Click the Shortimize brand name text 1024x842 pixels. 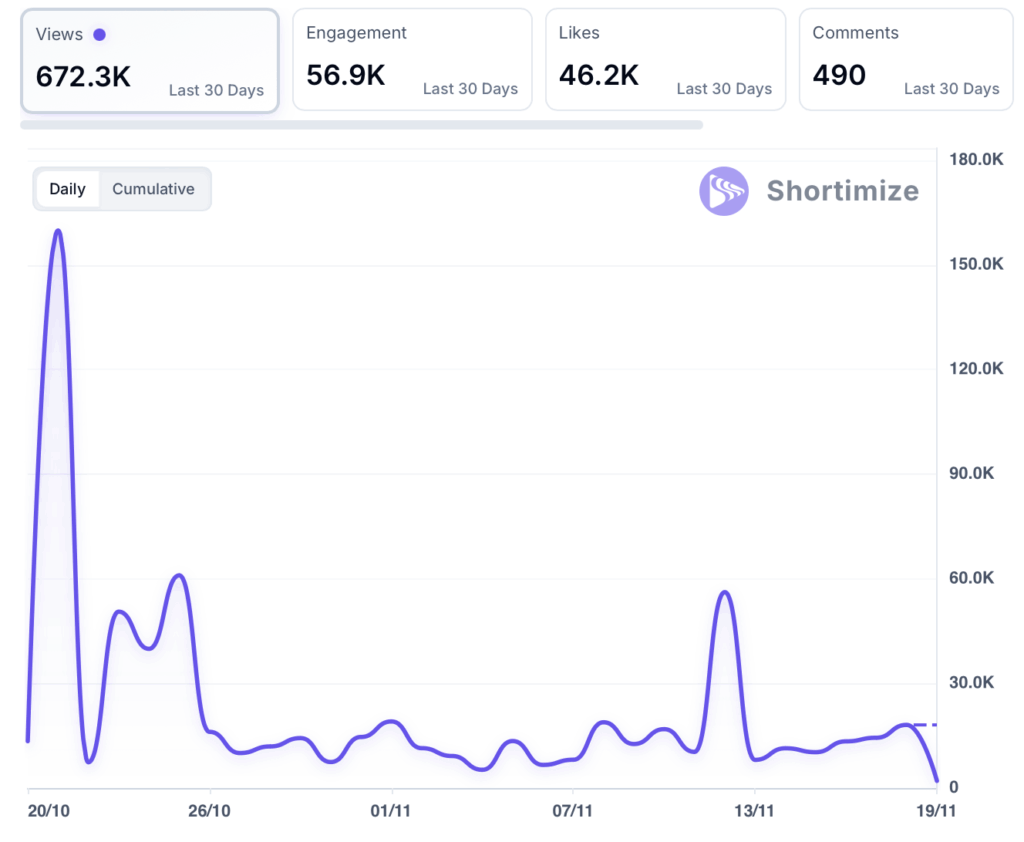pos(842,191)
